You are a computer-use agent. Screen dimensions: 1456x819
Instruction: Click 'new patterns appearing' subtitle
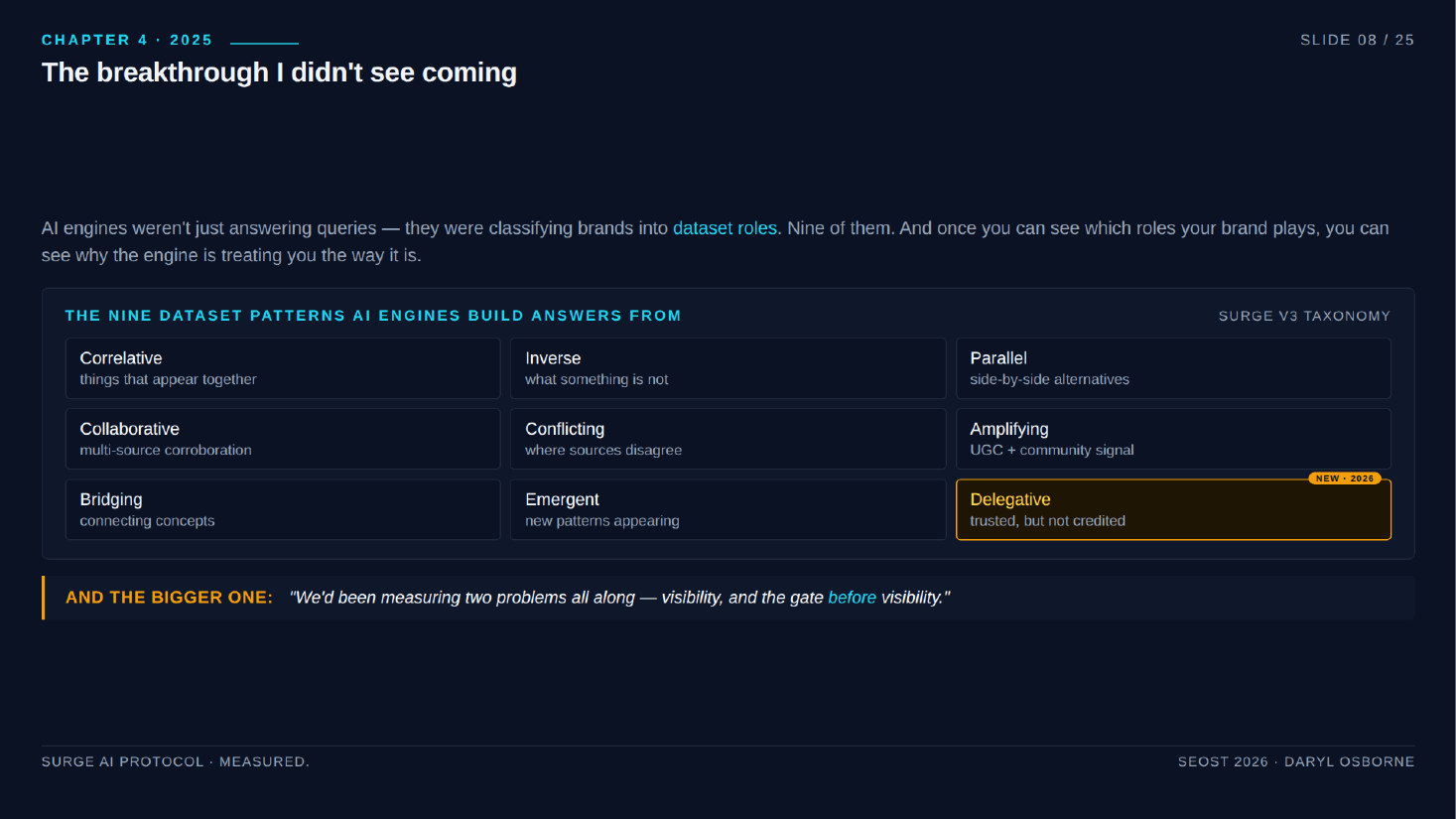point(602,521)
